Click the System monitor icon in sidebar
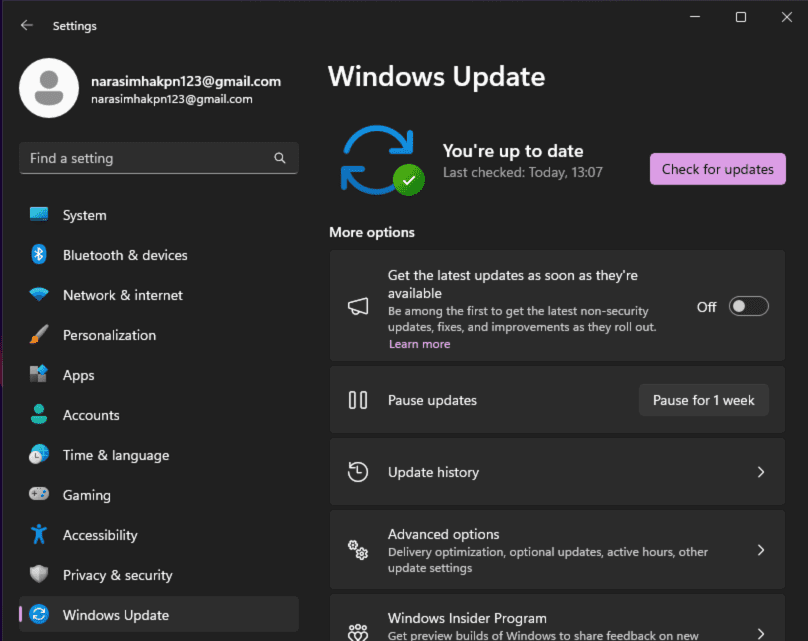808x641 pixels. point(39,215)
